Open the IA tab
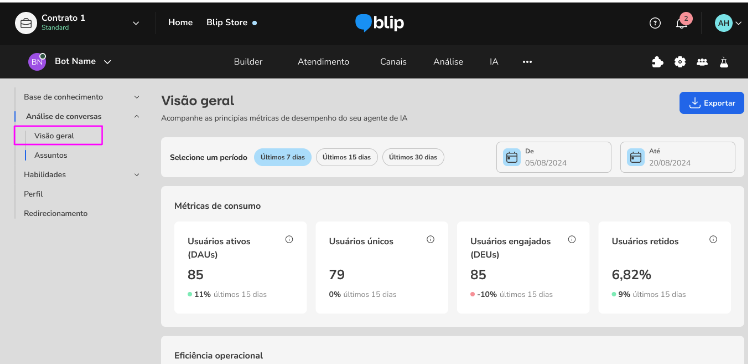 pos(494,62)
